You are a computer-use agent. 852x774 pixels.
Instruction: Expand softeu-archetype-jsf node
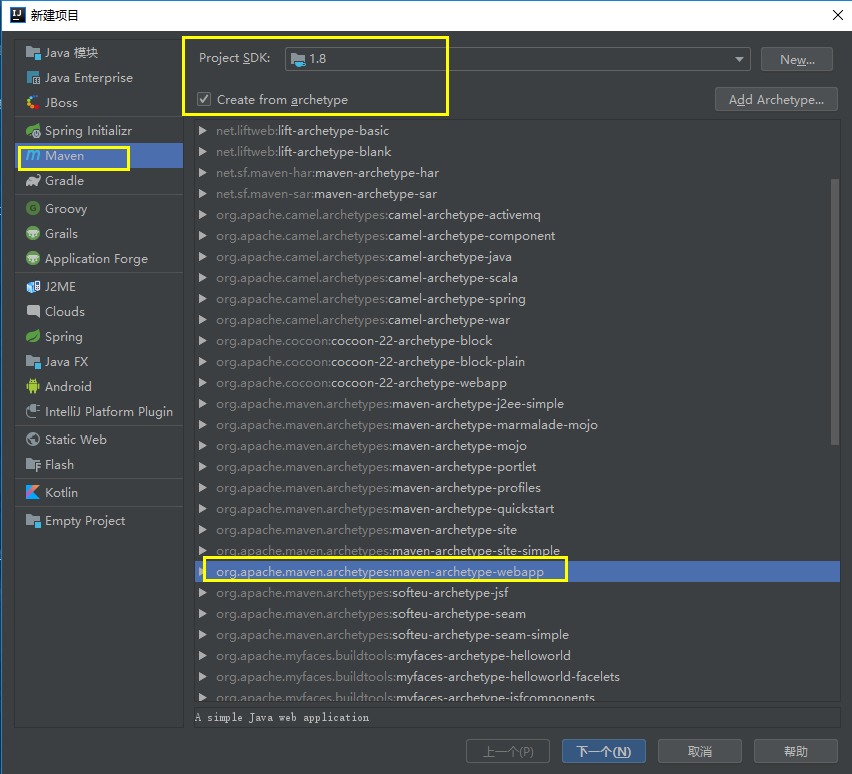pos(203,592)
